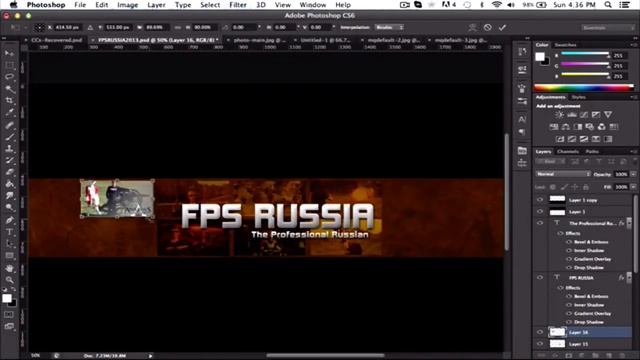Cancel the transform in options bar
Image resolution: width=640 pixels, height=360 pixels.
(487, 27)
